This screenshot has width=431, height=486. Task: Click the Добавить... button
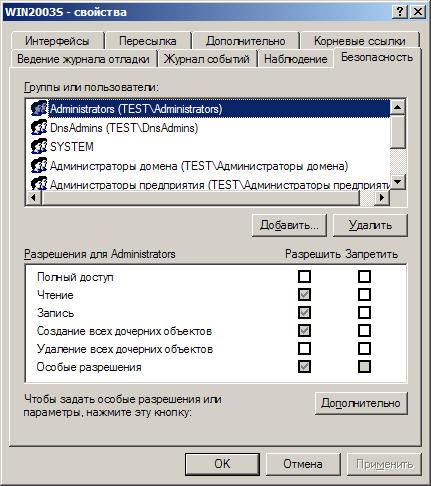coord(289,225)
